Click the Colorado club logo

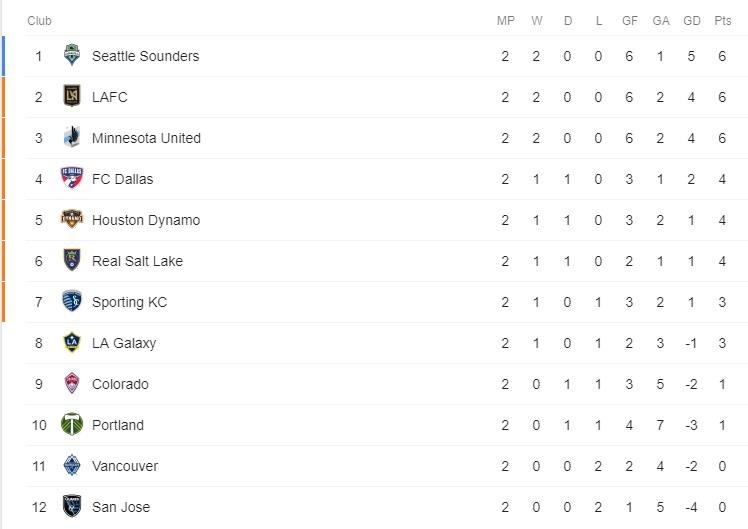click(72, 384)
